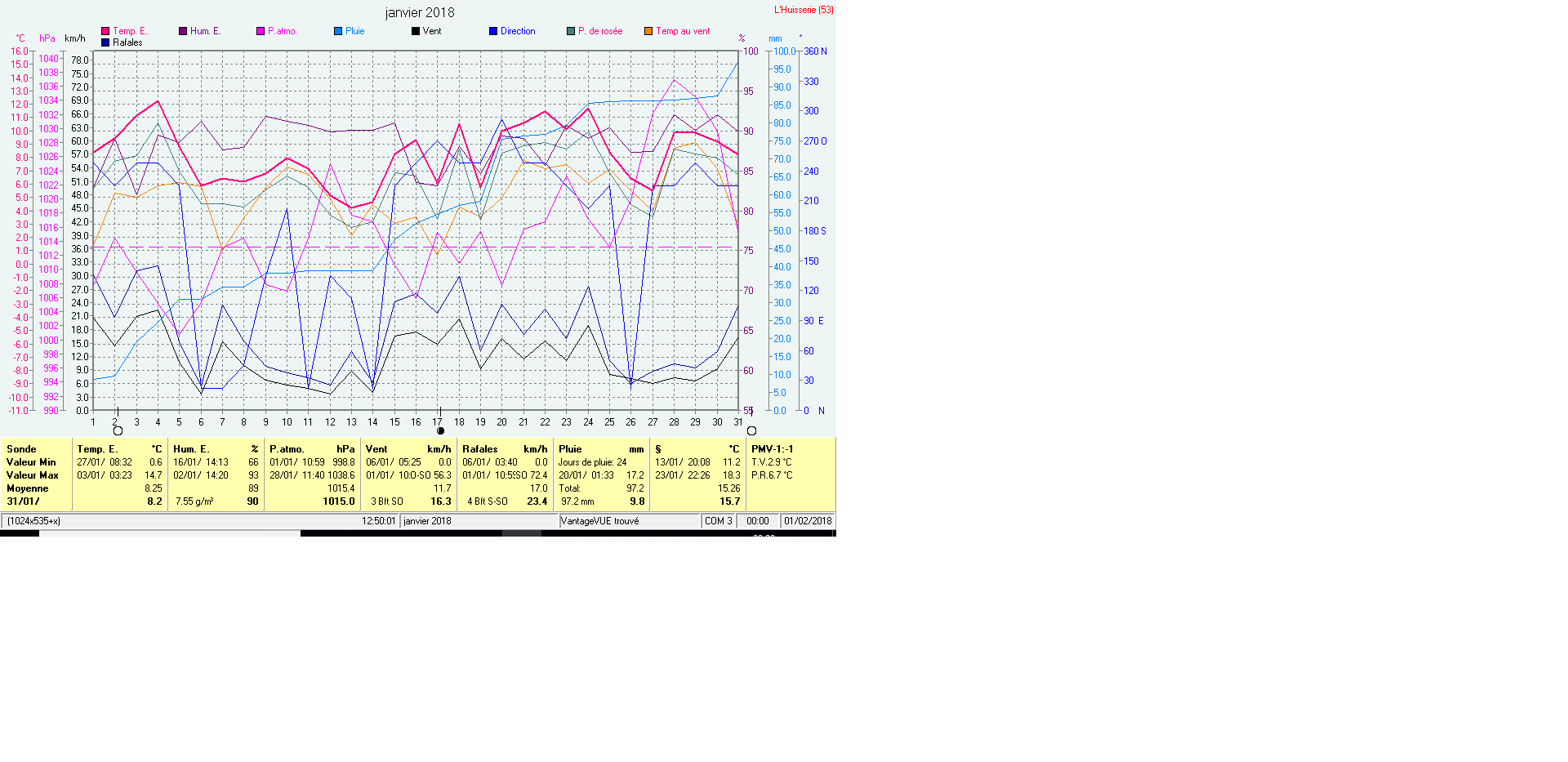
Task: Click the new moon icon under day 17
Action: (441, 430)
